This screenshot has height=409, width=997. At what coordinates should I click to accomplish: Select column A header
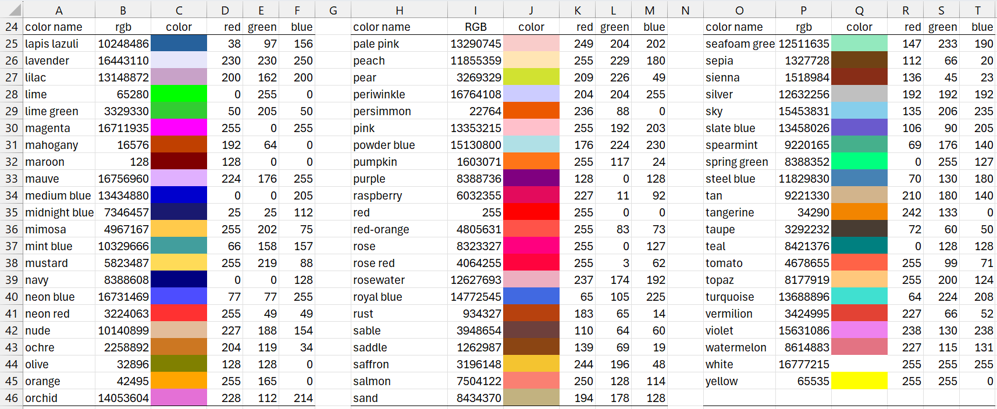(x=59, y=10)
